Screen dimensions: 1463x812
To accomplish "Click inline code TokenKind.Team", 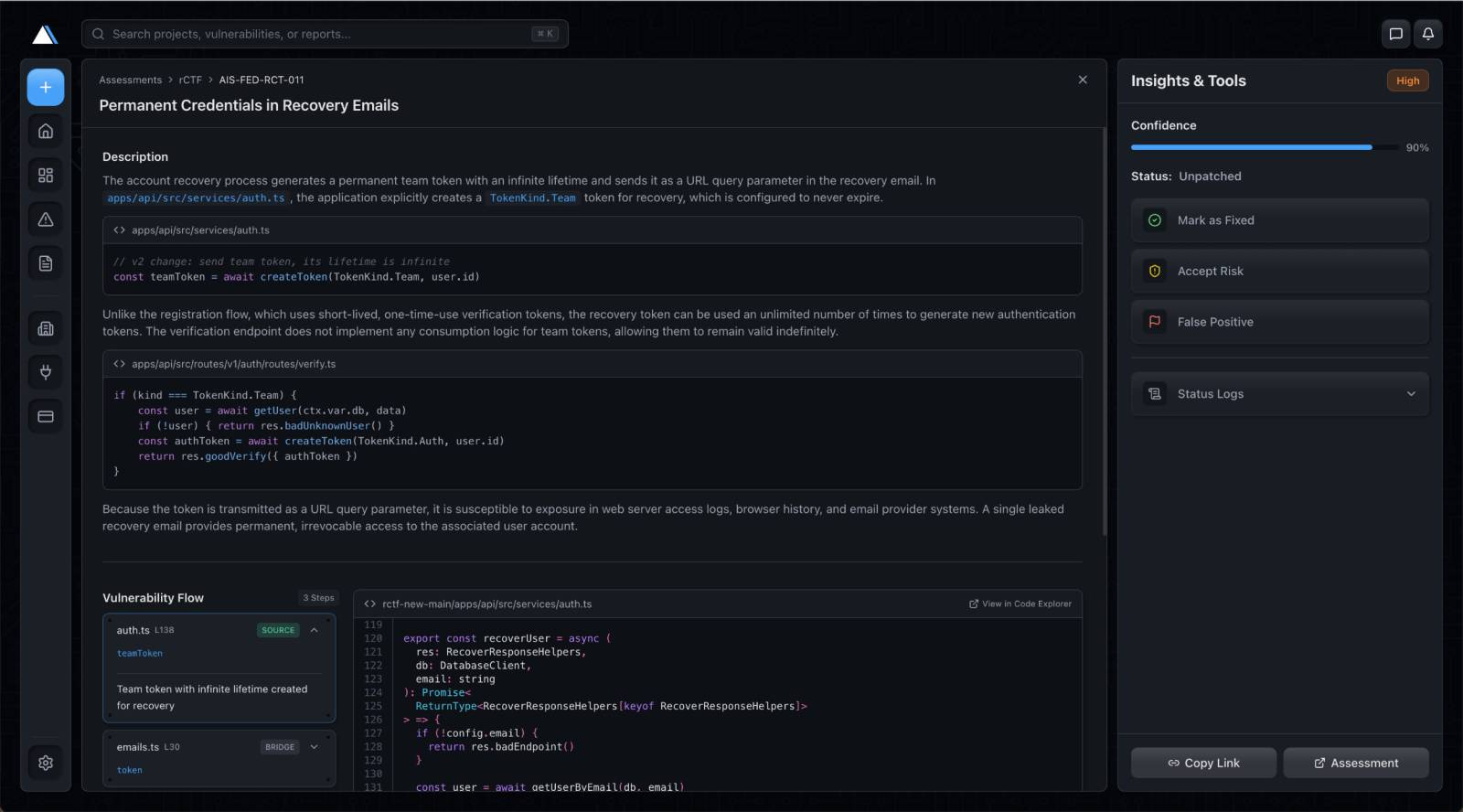I will (532, 198).
